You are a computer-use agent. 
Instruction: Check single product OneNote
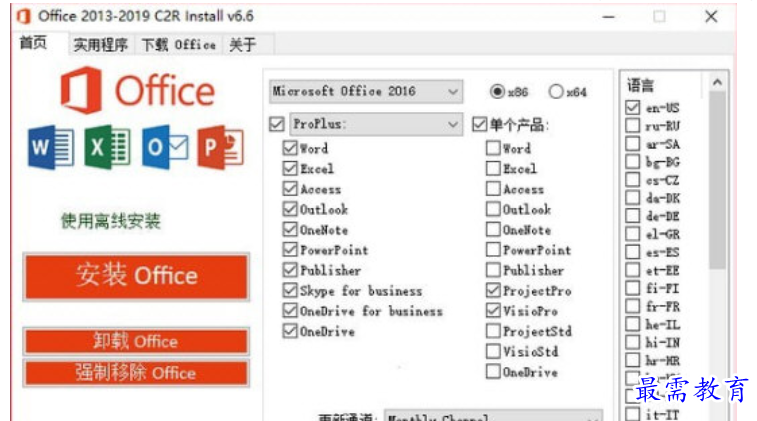pos(493,229)
